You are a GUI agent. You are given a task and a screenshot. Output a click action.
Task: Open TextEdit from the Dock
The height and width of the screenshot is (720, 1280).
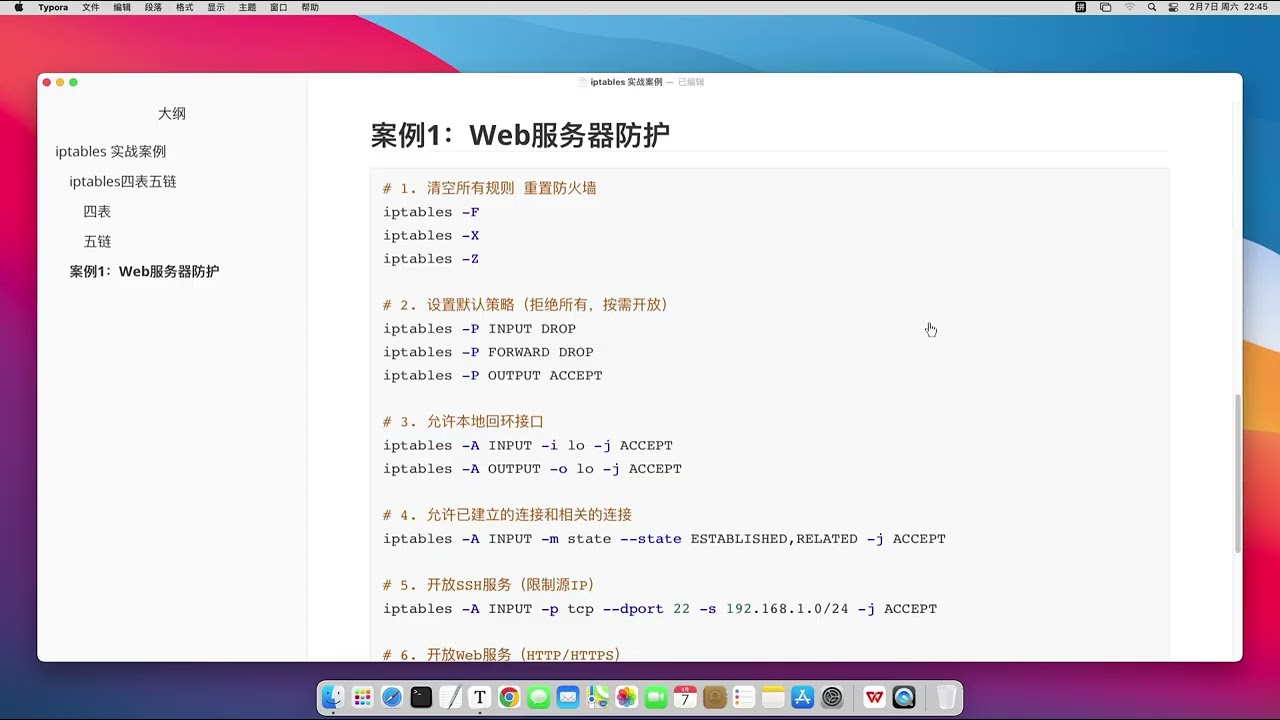[x=451, y=697]
